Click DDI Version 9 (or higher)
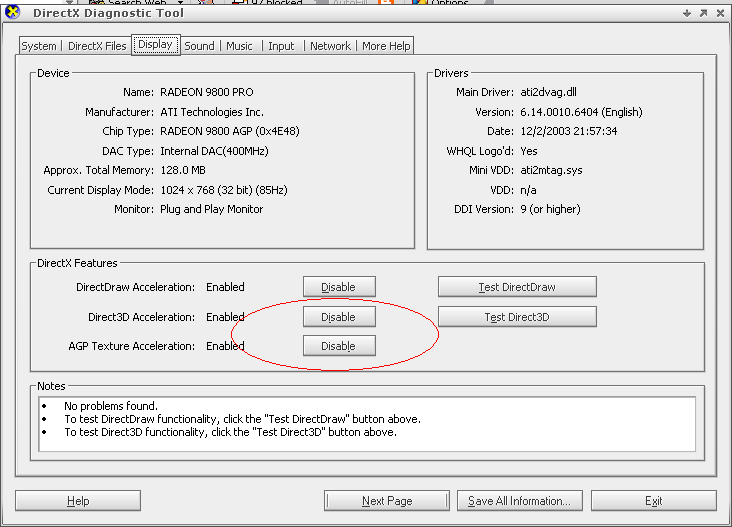Image resolution: width=732 pixels, height=527 pixels. (x=550, y=209)
